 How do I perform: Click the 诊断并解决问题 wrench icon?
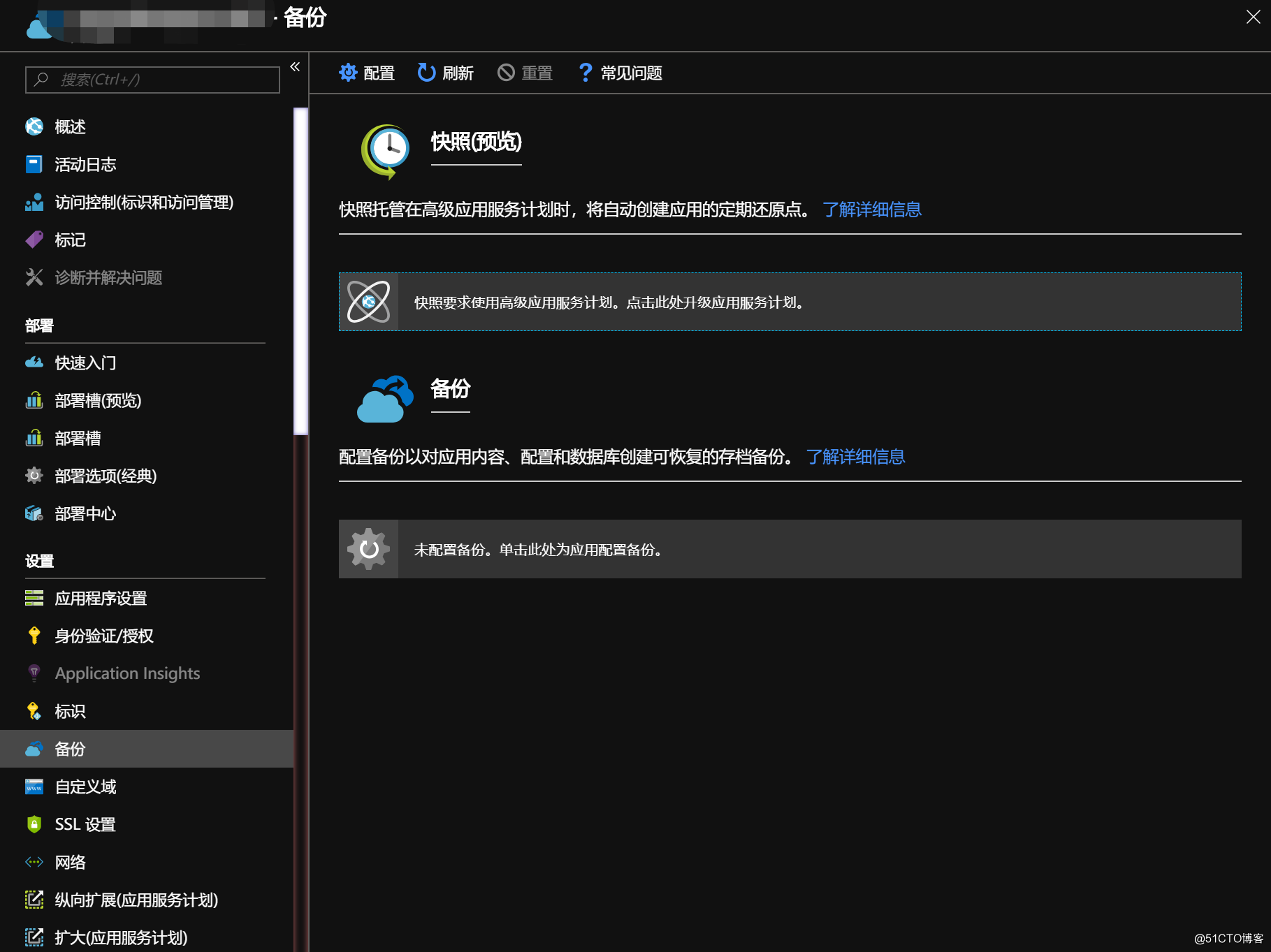click(x=34, y=277)
